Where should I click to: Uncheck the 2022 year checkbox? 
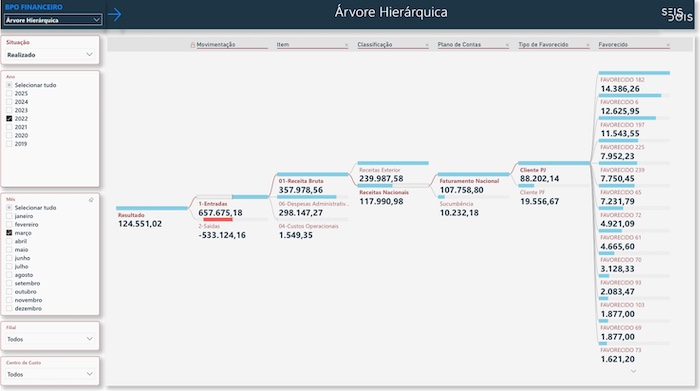(x=9, y=119)
